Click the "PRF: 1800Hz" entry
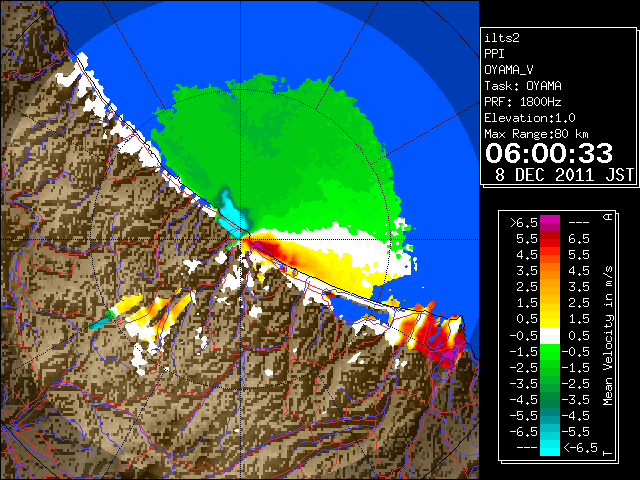 point(523,102)
